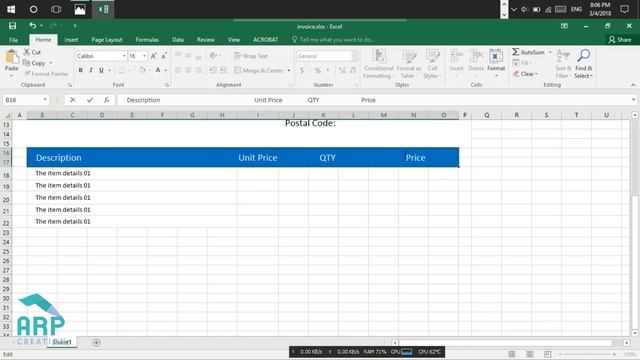
Task: Click the Task View taskbar icon
Action: click(56, 9)
